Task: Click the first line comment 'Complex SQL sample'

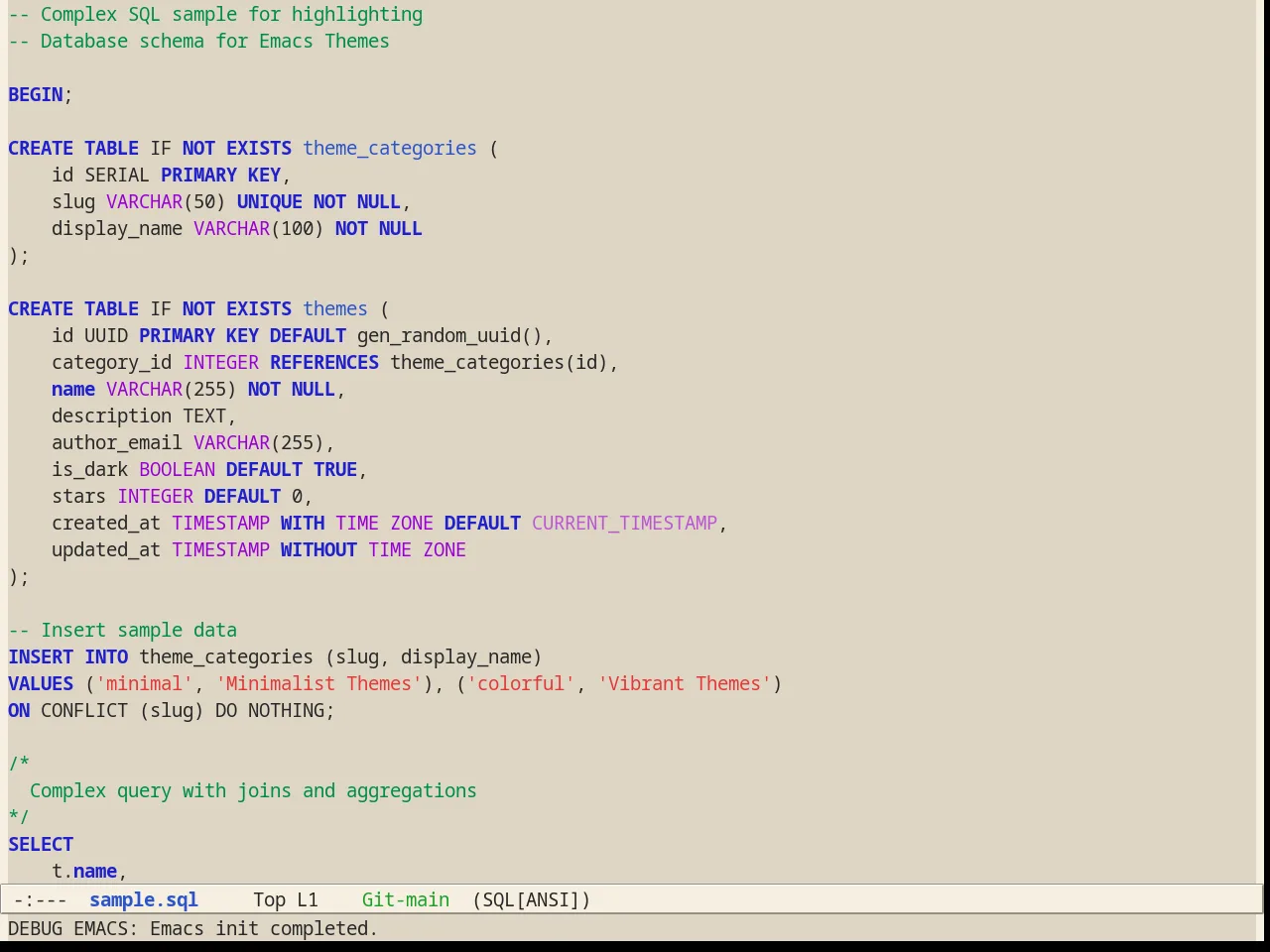Action: coord(215,14)
